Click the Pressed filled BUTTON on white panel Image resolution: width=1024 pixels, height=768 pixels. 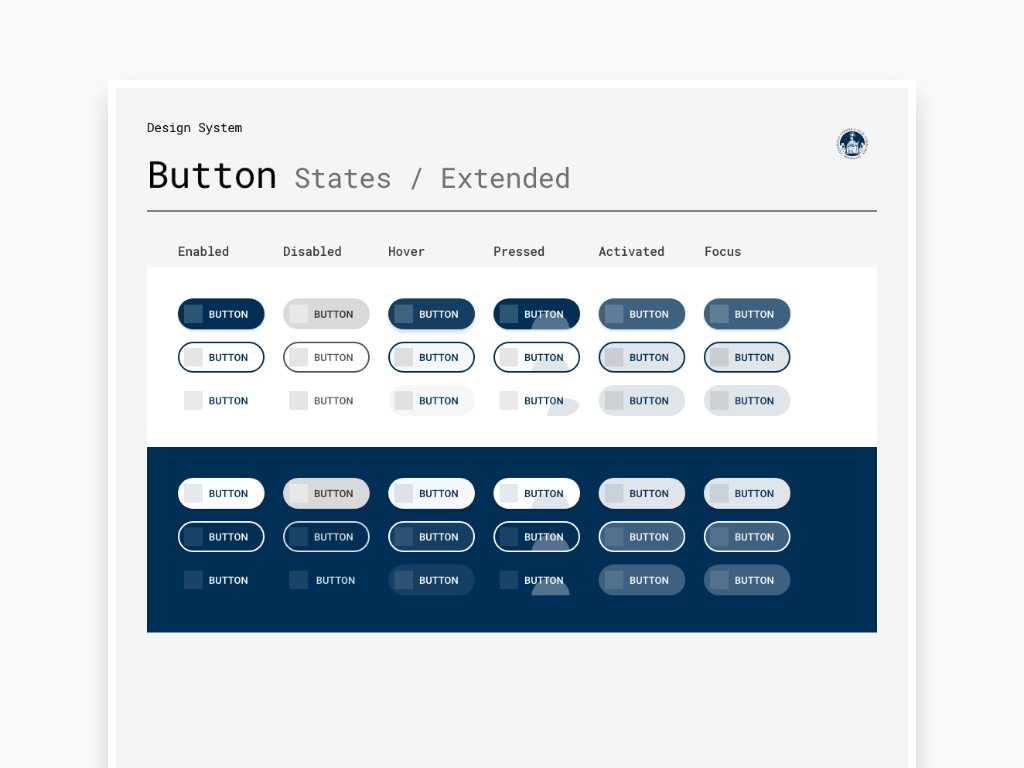coord(537,314)
